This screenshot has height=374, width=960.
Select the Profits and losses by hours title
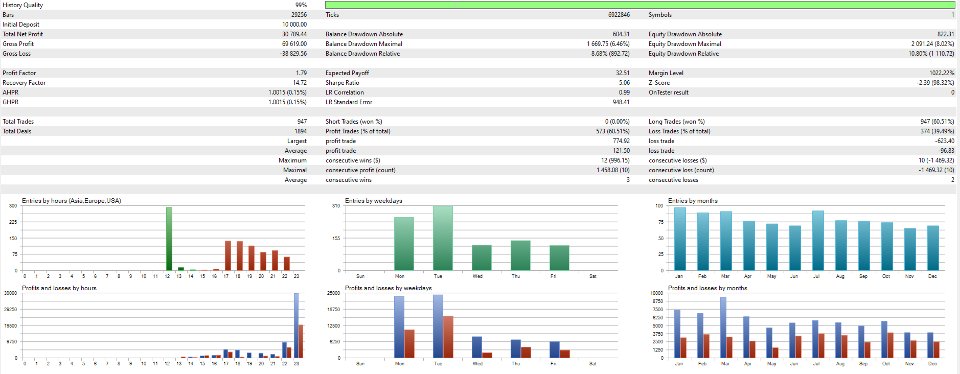pos(56,288)
